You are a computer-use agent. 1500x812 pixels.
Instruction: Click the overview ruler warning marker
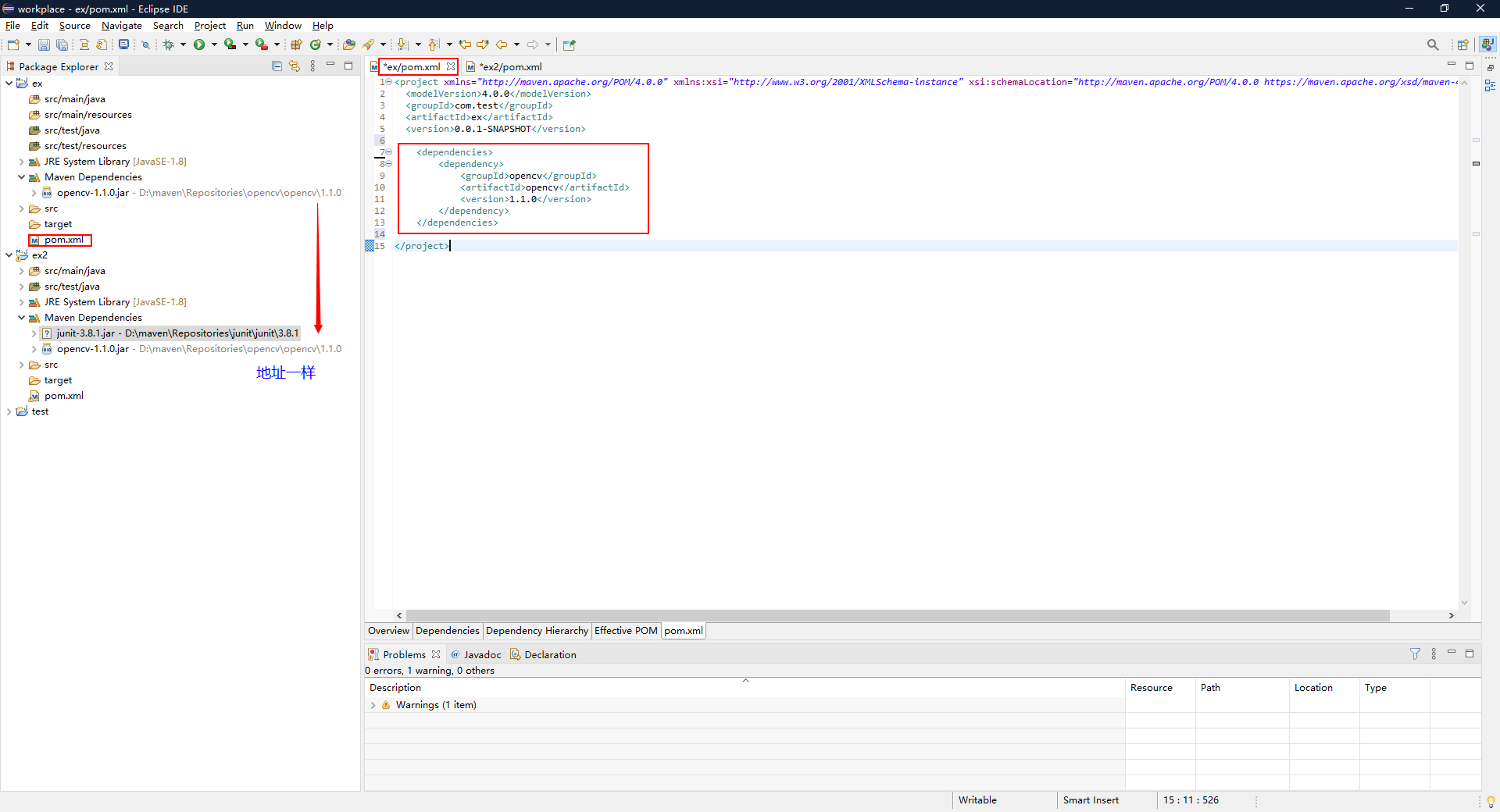tap(1476, 163)
